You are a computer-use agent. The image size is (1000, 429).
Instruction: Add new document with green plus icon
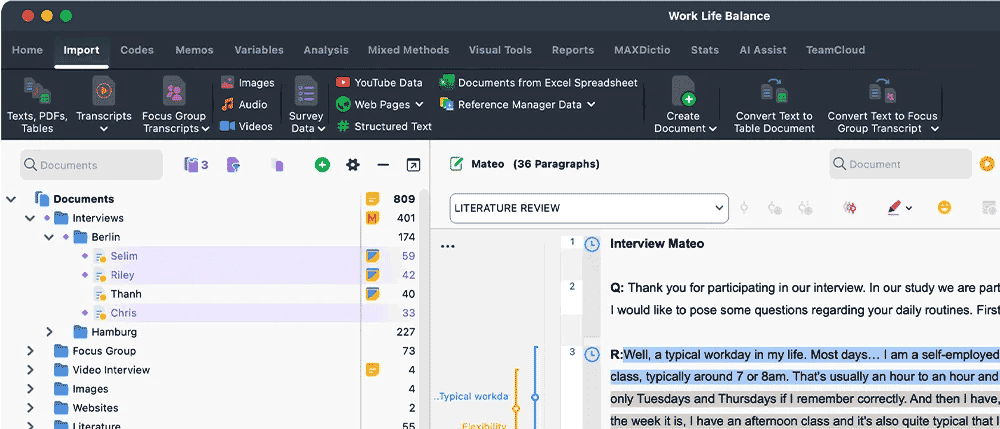(323, 165)
